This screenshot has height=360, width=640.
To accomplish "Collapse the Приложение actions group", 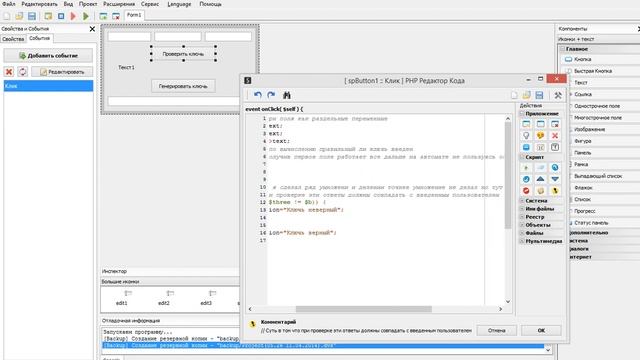I will (x=522, y=113).
